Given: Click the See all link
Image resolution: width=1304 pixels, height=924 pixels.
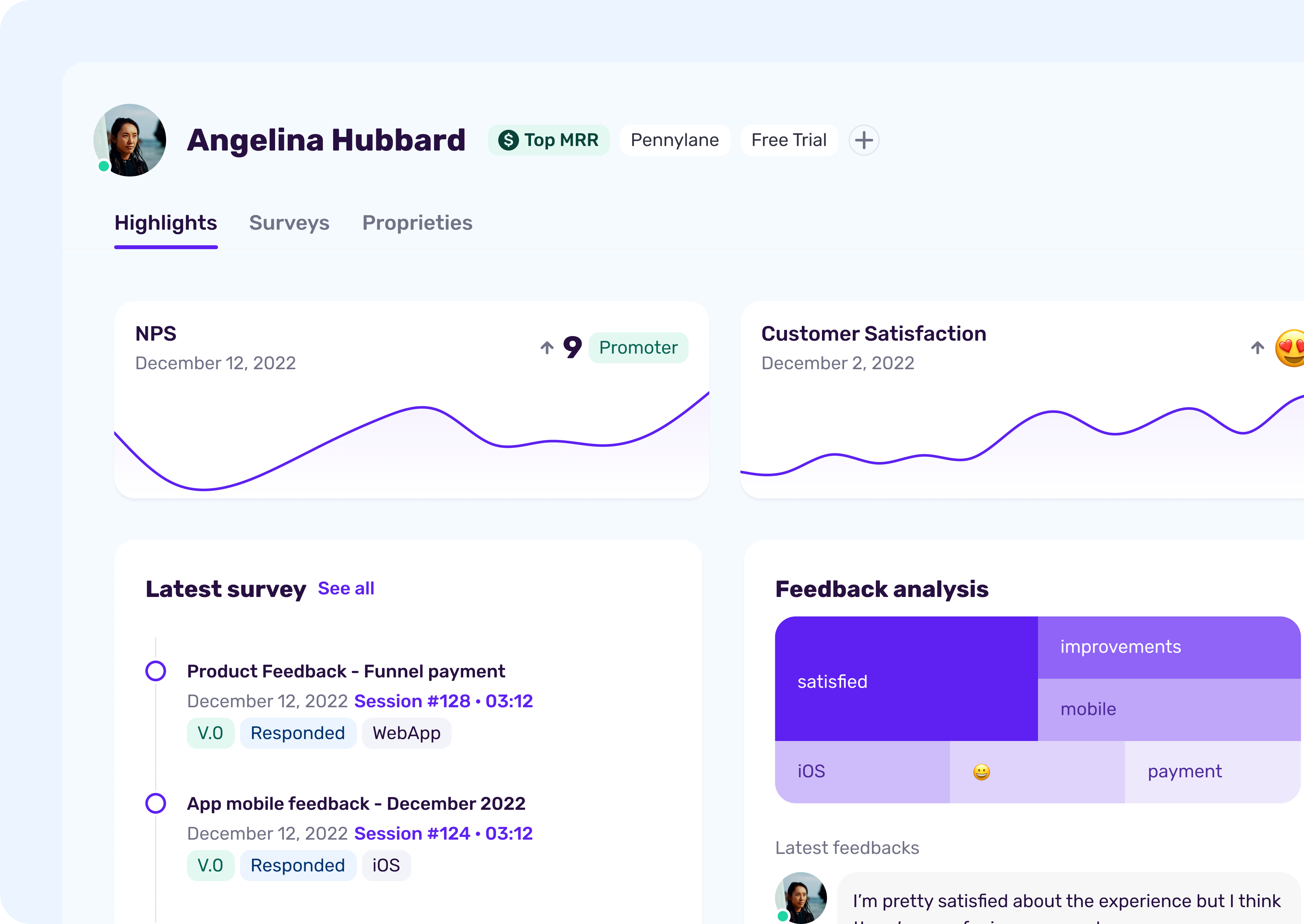Looking at the screenshot, I should click(x=346, y=588).
